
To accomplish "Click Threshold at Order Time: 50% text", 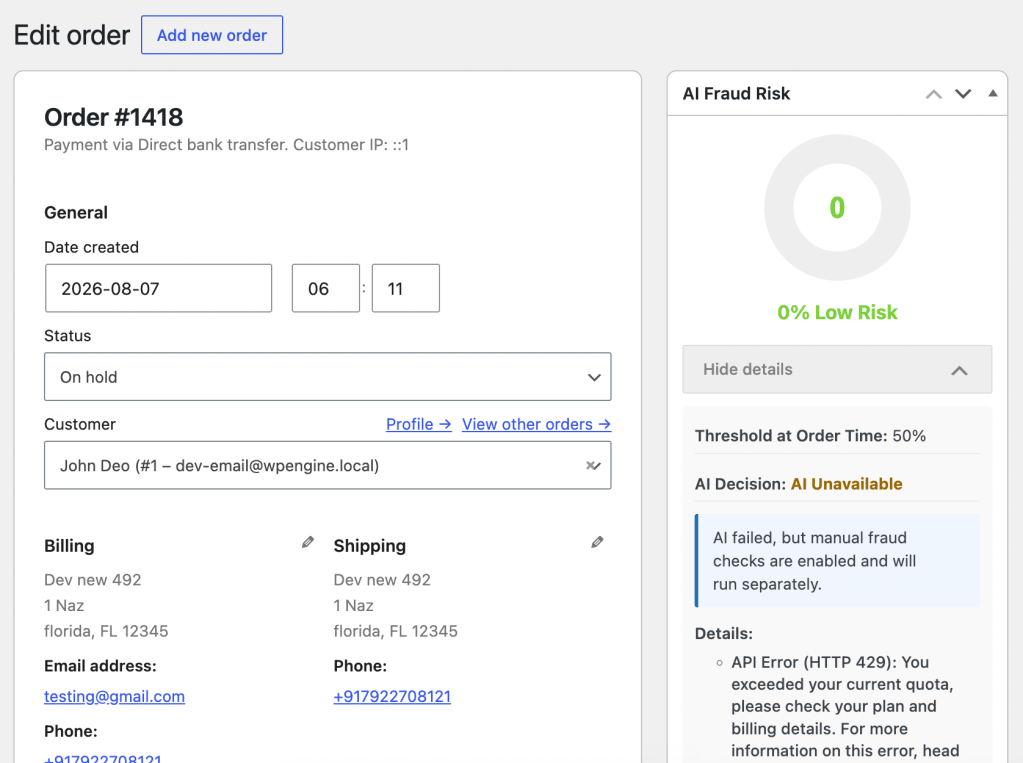I will click(810, 436).
